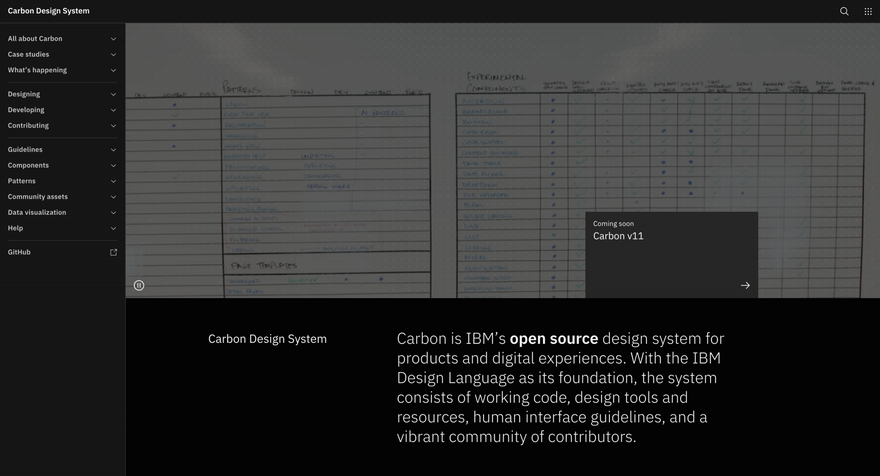Expand Components chevron in sidebar
The image size is (880, 476).
[x=113, y=165]
